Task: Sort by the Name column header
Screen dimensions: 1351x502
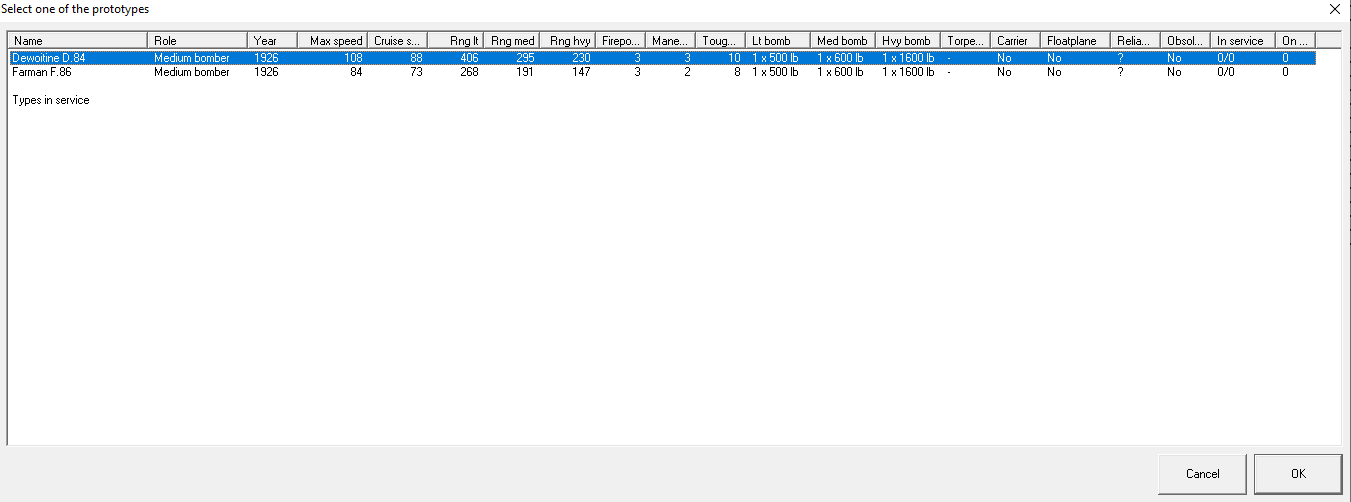Action: point(79,41)
